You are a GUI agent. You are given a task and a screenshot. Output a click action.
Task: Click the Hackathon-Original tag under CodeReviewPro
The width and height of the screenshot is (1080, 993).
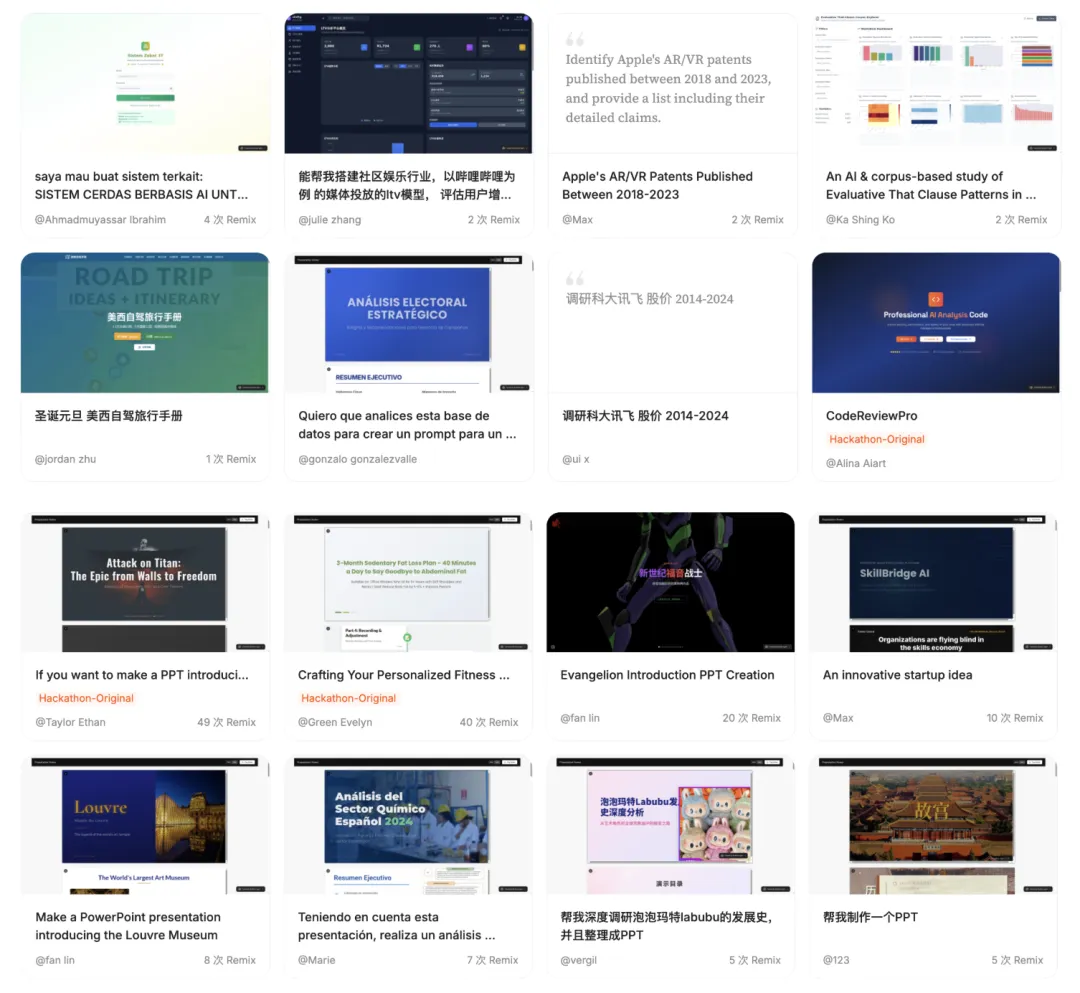[877, 439]
